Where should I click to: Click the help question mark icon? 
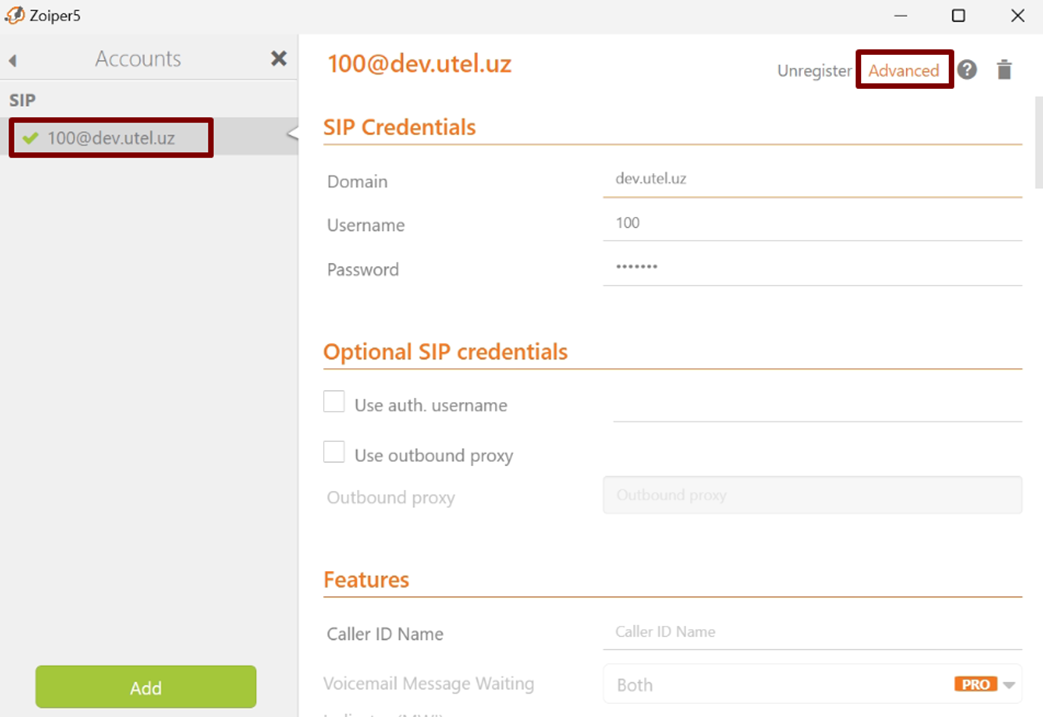click(x=967, y=70)
